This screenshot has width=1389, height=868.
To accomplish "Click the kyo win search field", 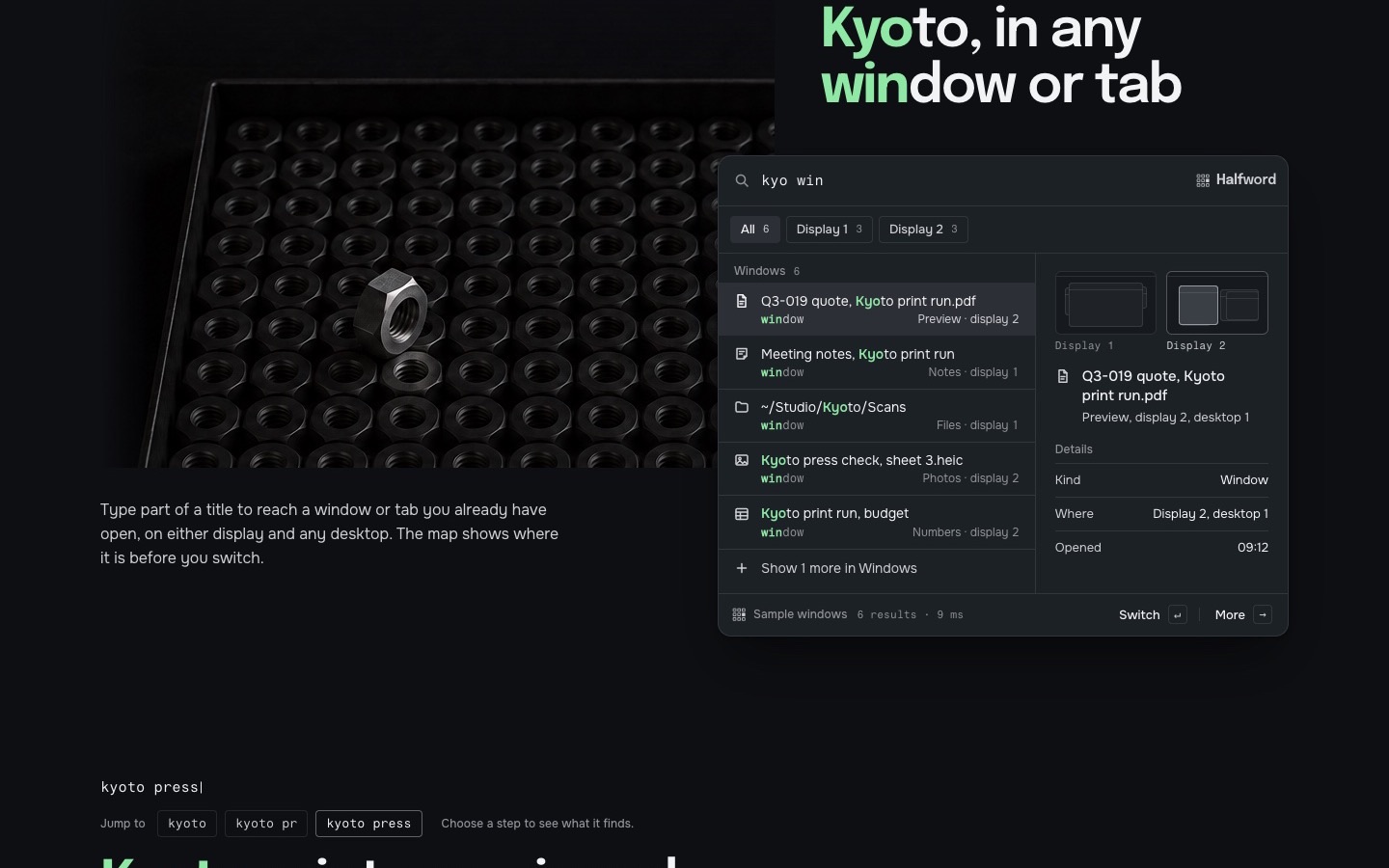I will [969, 180].
